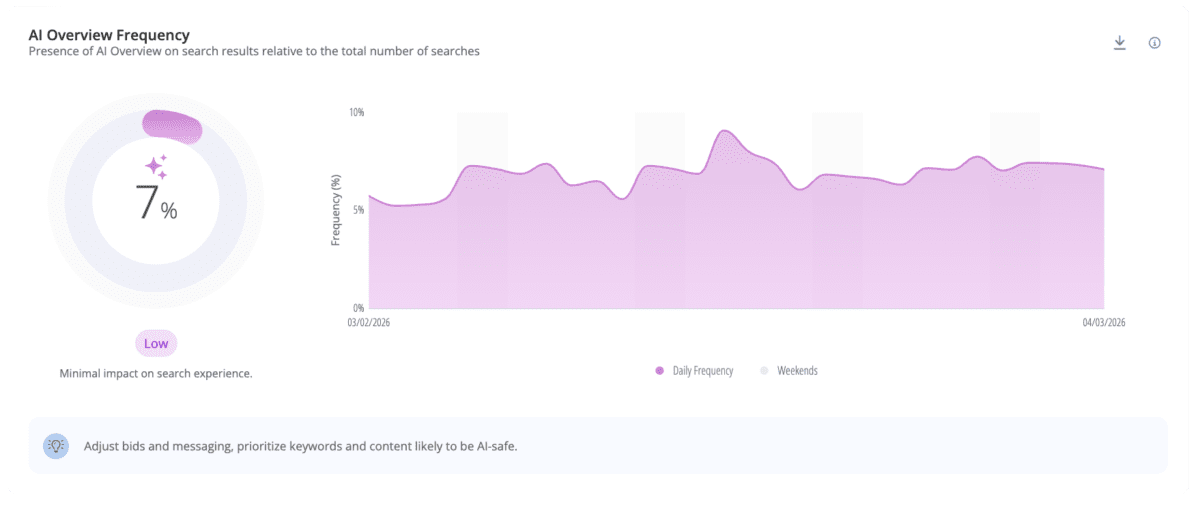Click the Daily Frequency purple legend dot
The height and width of the screenshot is (505, 1200).
coord(660,371)
